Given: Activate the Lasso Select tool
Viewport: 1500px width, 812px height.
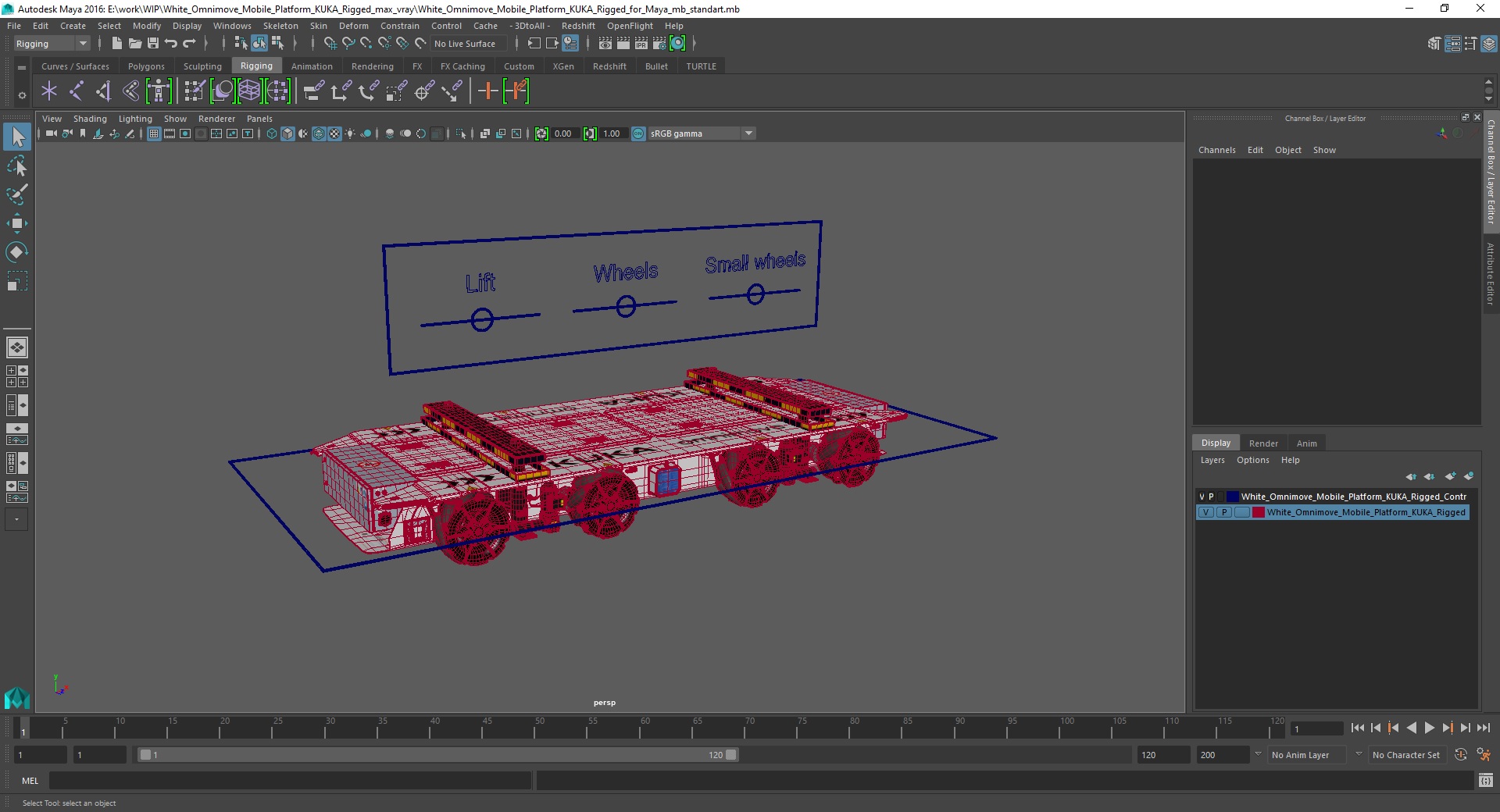Looking at the screenshot, I should (17, 166).
